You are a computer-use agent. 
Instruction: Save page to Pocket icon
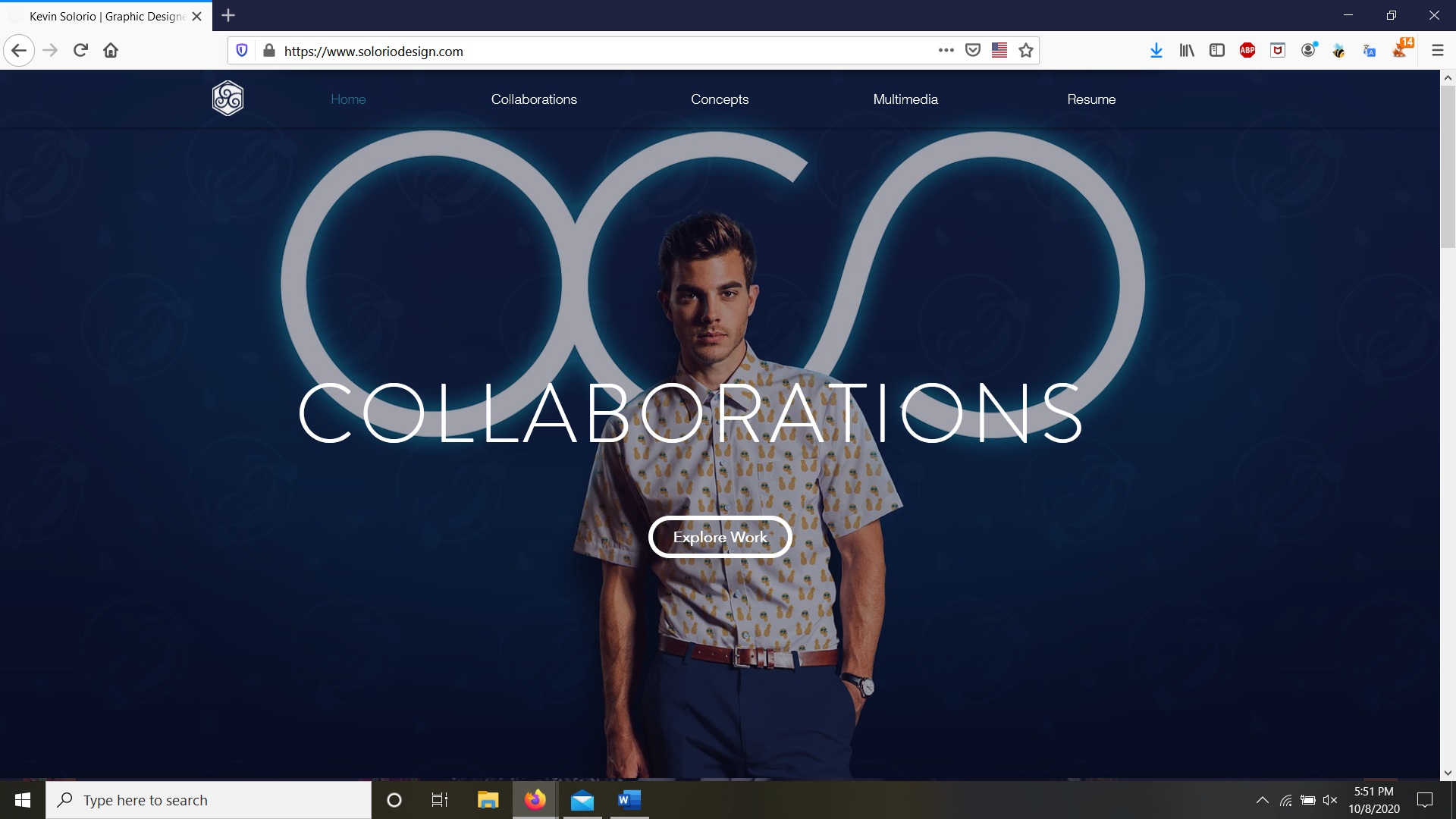tap(973, 51)
